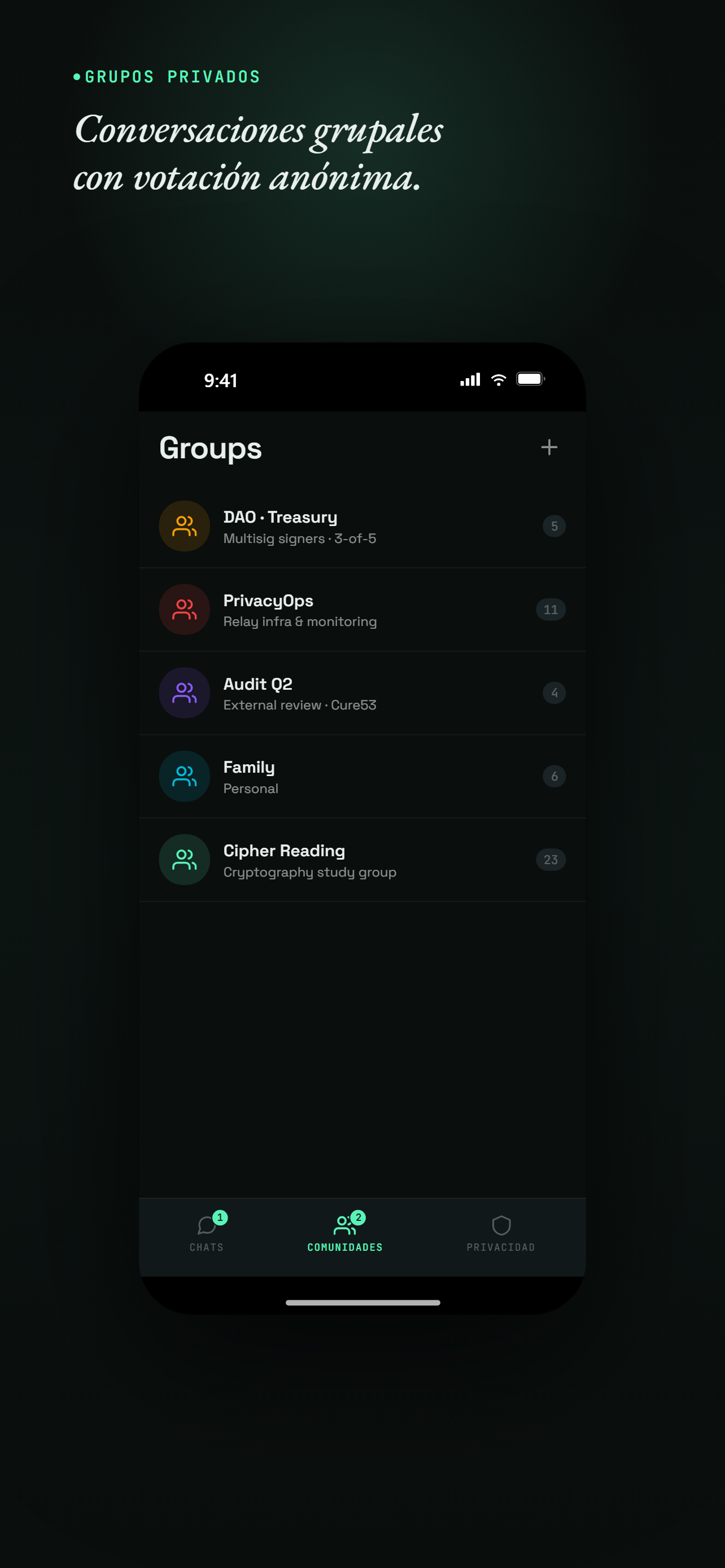This screenshot has height=1568, width=725.
Task: Switch to the PRIVACIDAD tab label
Action: [501, 1247]
